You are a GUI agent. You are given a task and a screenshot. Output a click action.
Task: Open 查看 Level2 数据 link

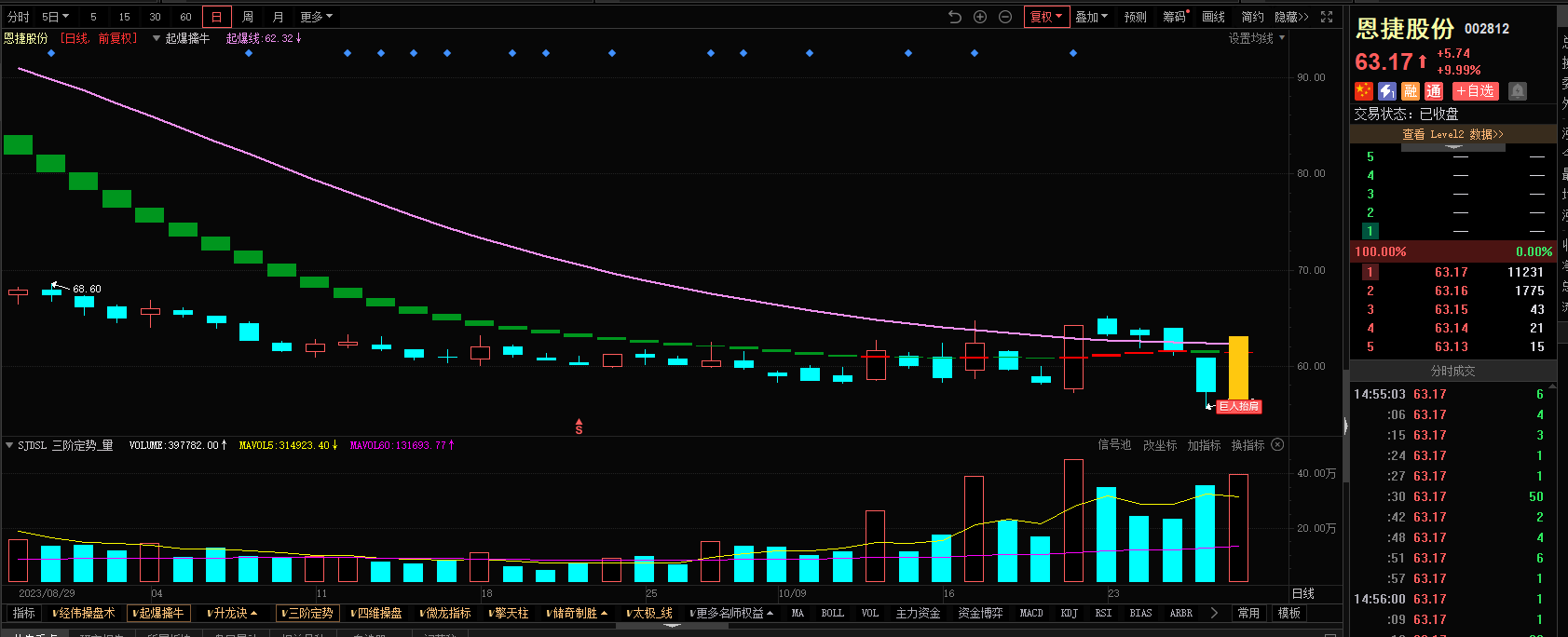pyautogui.click(x=1452, y=134)
